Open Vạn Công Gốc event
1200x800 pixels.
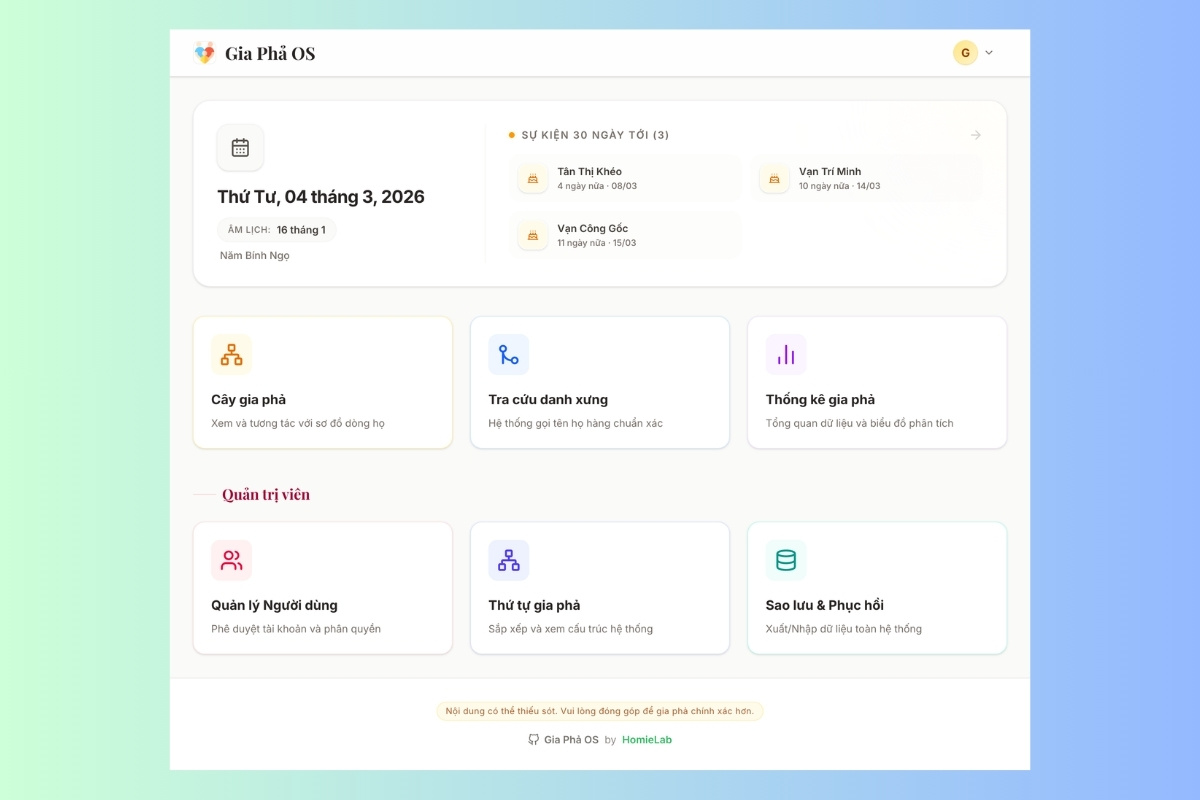click(x=625, y=236)
